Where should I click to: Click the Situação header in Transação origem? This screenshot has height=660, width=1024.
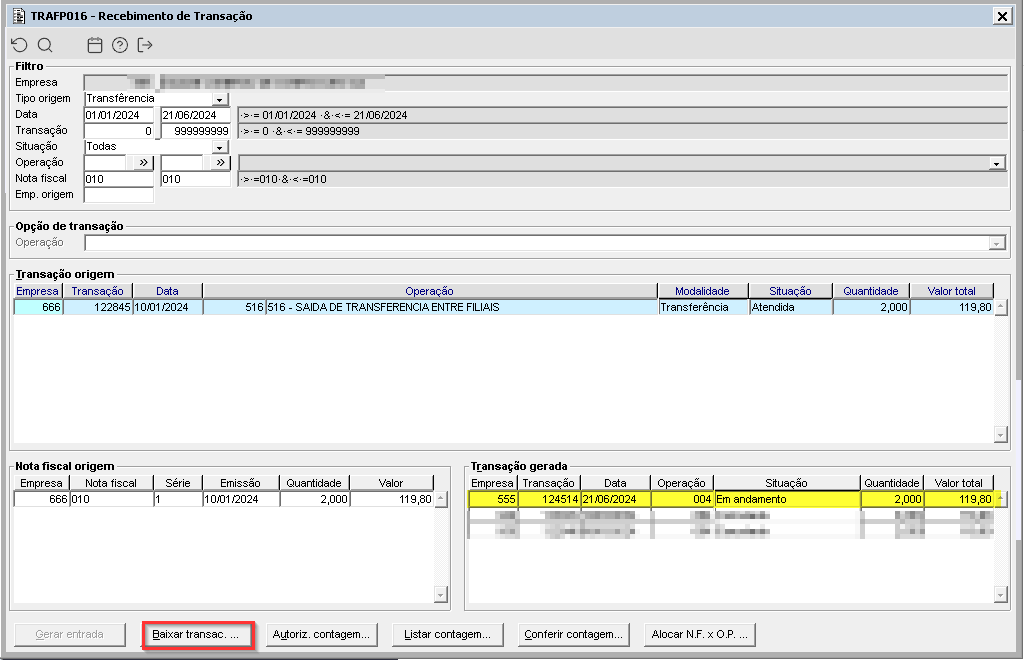(x=790, y=291)
